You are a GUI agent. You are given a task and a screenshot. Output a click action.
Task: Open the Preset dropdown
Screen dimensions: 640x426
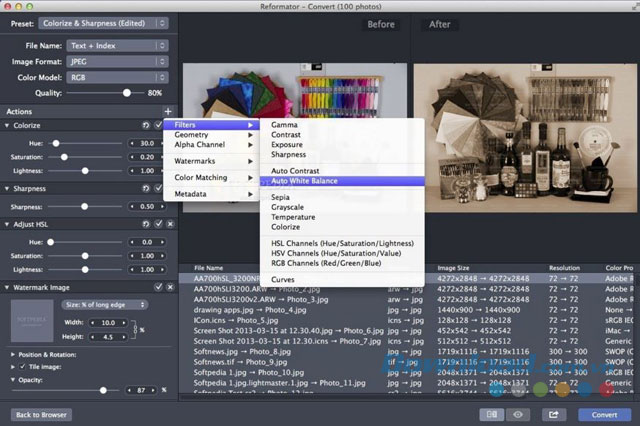point(106,22)
